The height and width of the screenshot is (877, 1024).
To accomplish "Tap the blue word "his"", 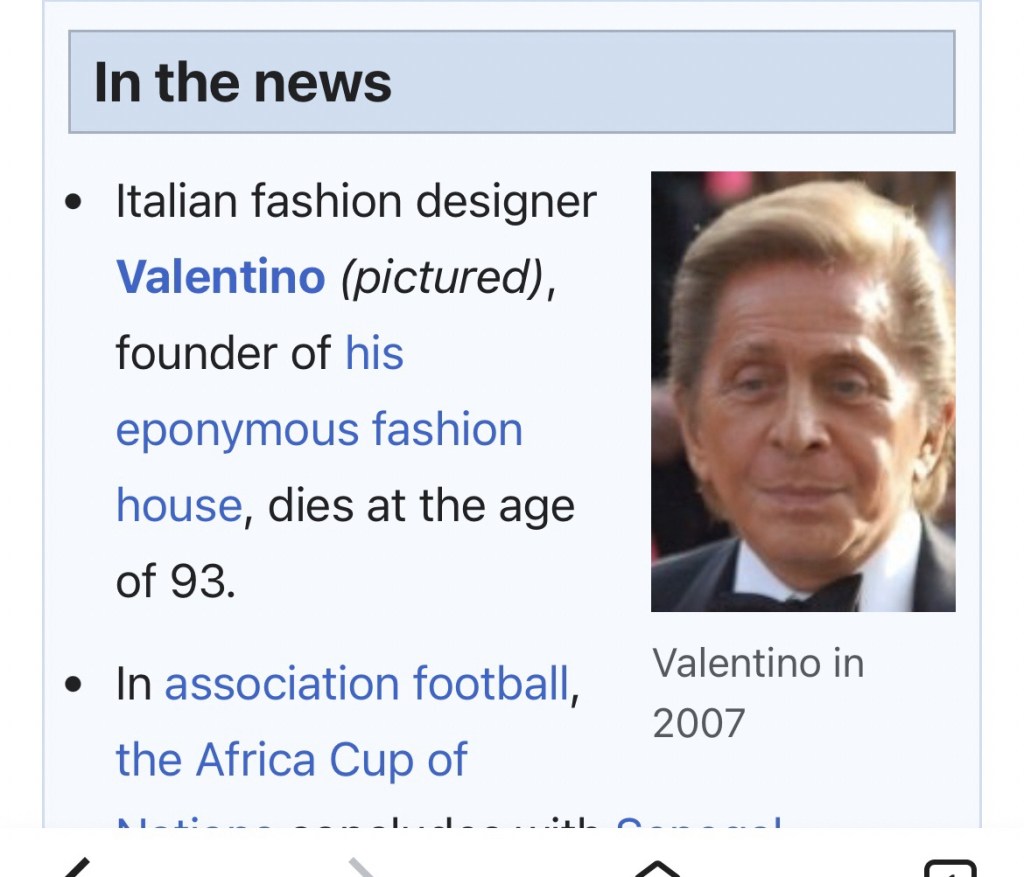I will [x=374, y=353].
